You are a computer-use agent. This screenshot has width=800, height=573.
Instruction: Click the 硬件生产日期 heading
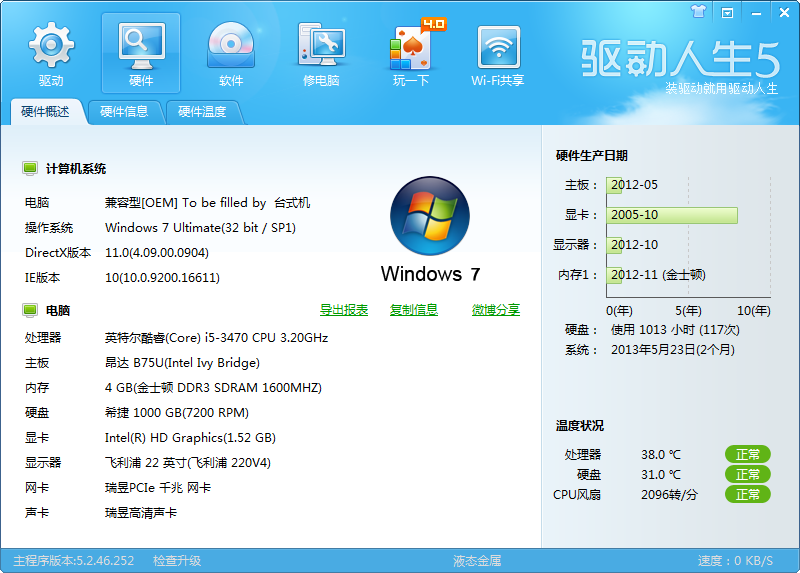point(591,156)
